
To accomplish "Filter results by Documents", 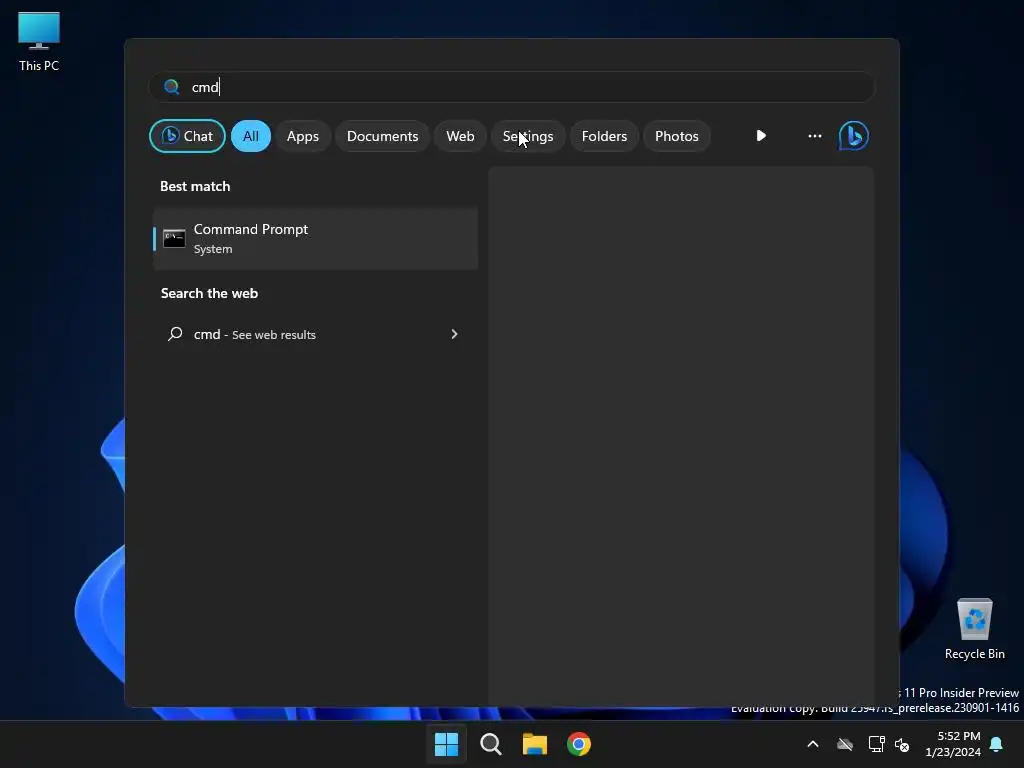I will (383, 136).
